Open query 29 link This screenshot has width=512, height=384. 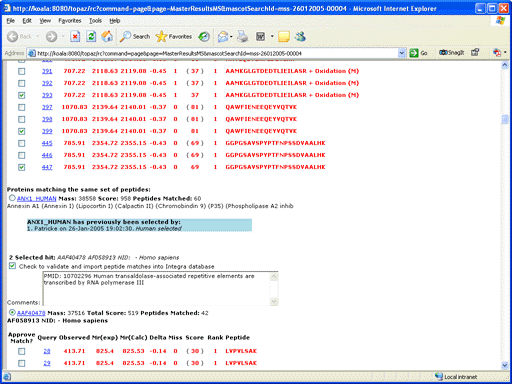(47, 363)
